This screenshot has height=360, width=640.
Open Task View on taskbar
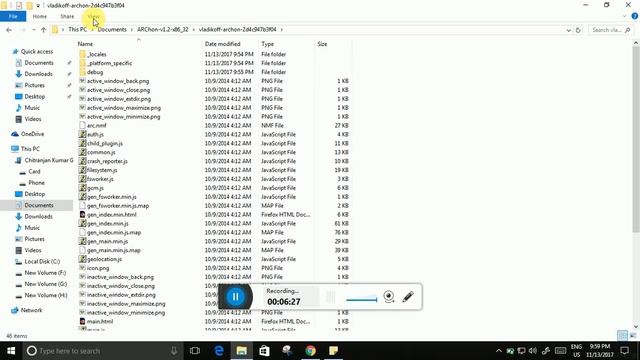pyautogui.click(x=195, y=351)
